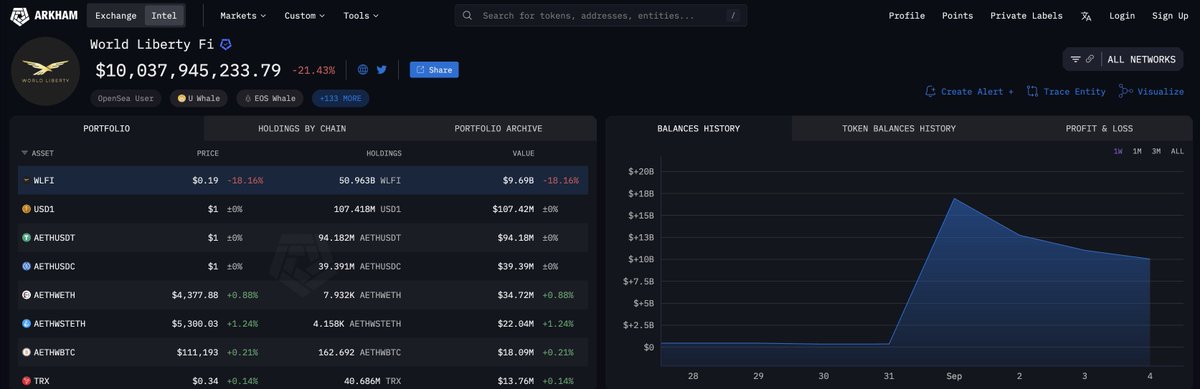Expand the Custom dropdown menu

click(305, 16)
